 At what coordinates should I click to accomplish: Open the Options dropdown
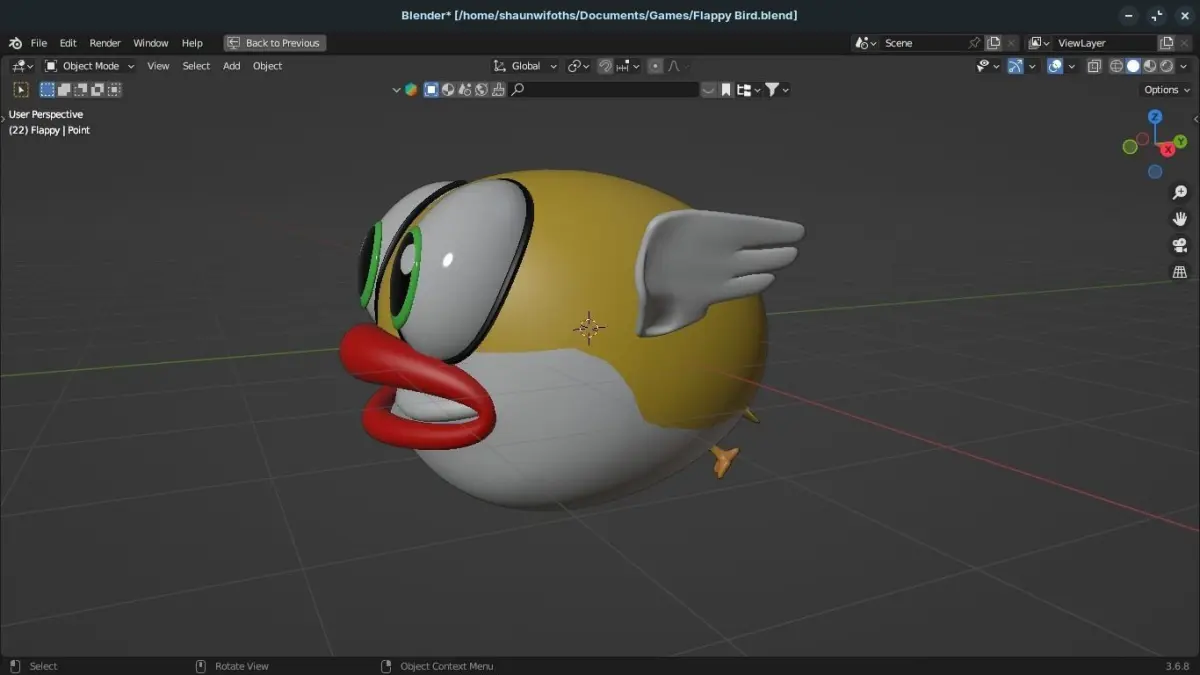click(1166, 90)
